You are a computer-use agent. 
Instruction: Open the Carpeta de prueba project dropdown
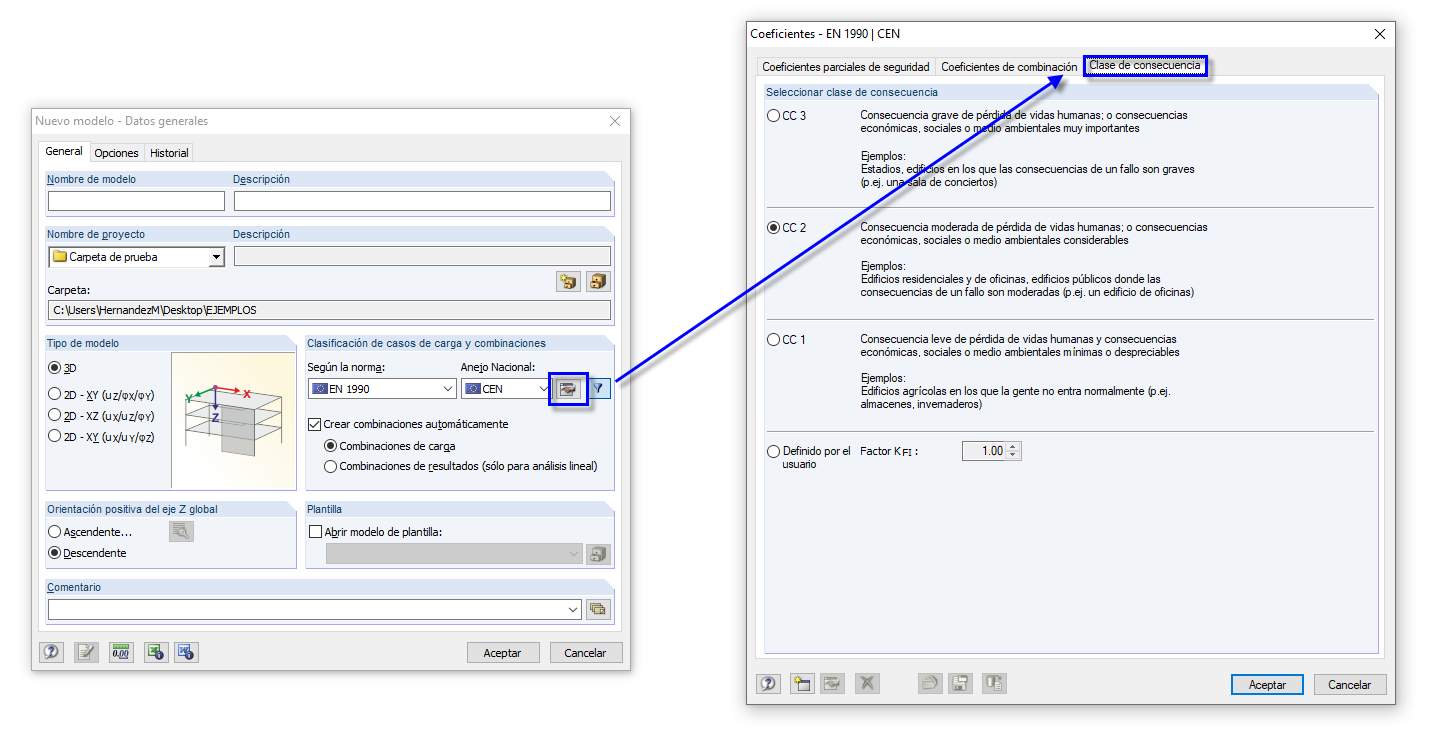(216, 257)
